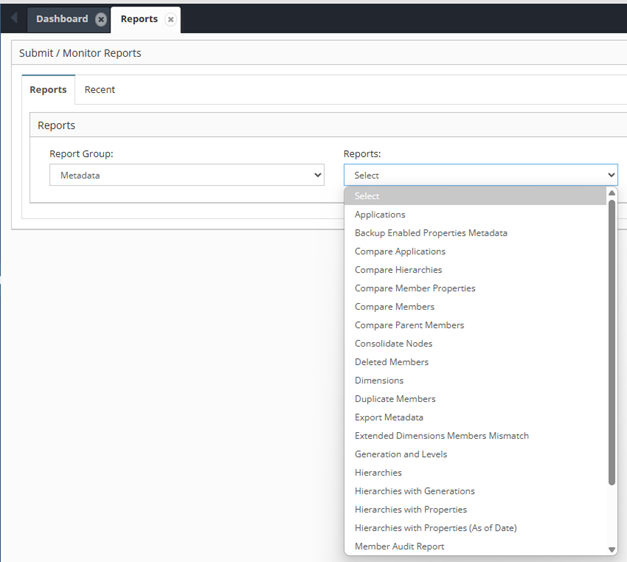
Task: Pick Backup Enabled Properties Metadata report
Action: (475, 233)
